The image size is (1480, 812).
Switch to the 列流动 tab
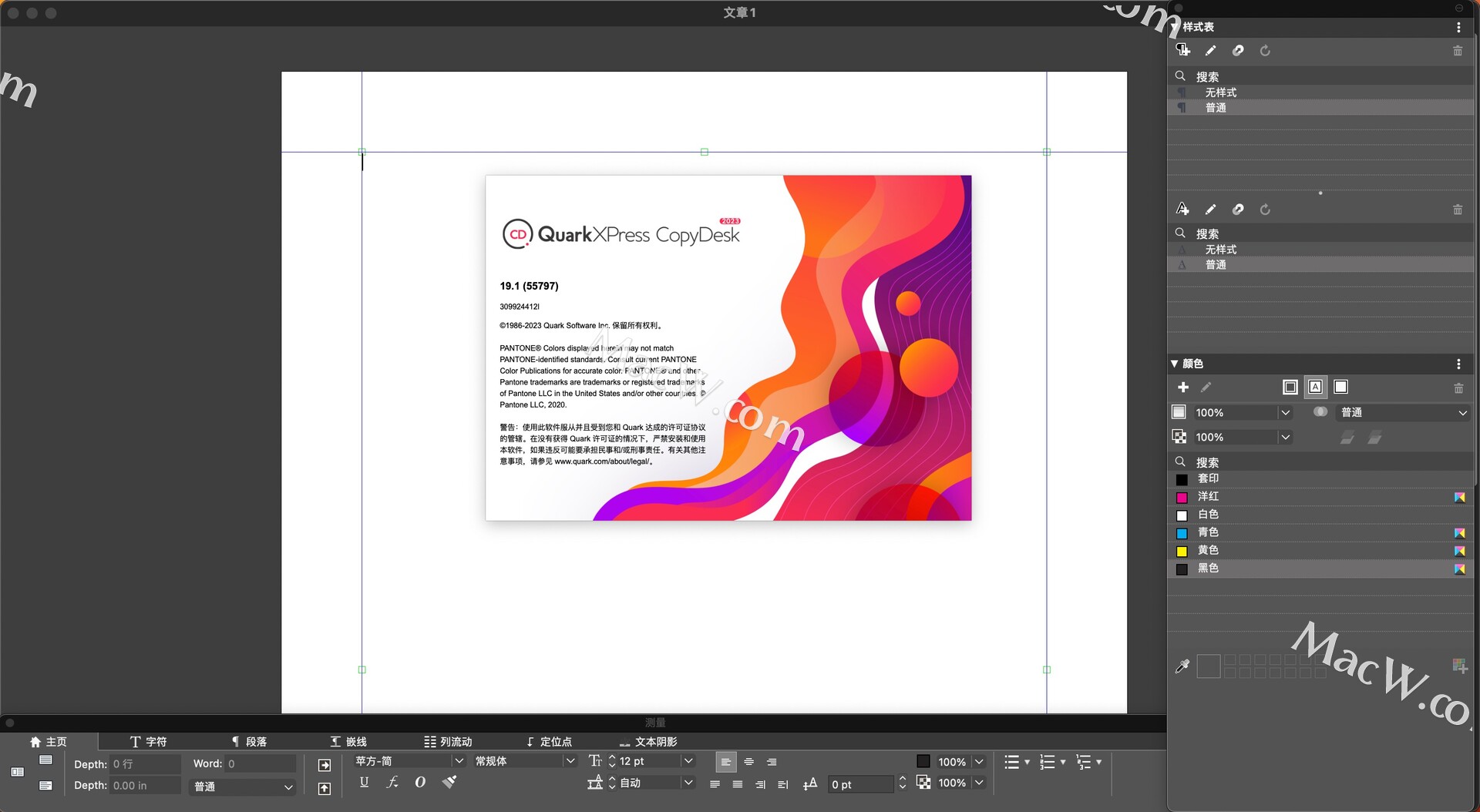(448, 742)
